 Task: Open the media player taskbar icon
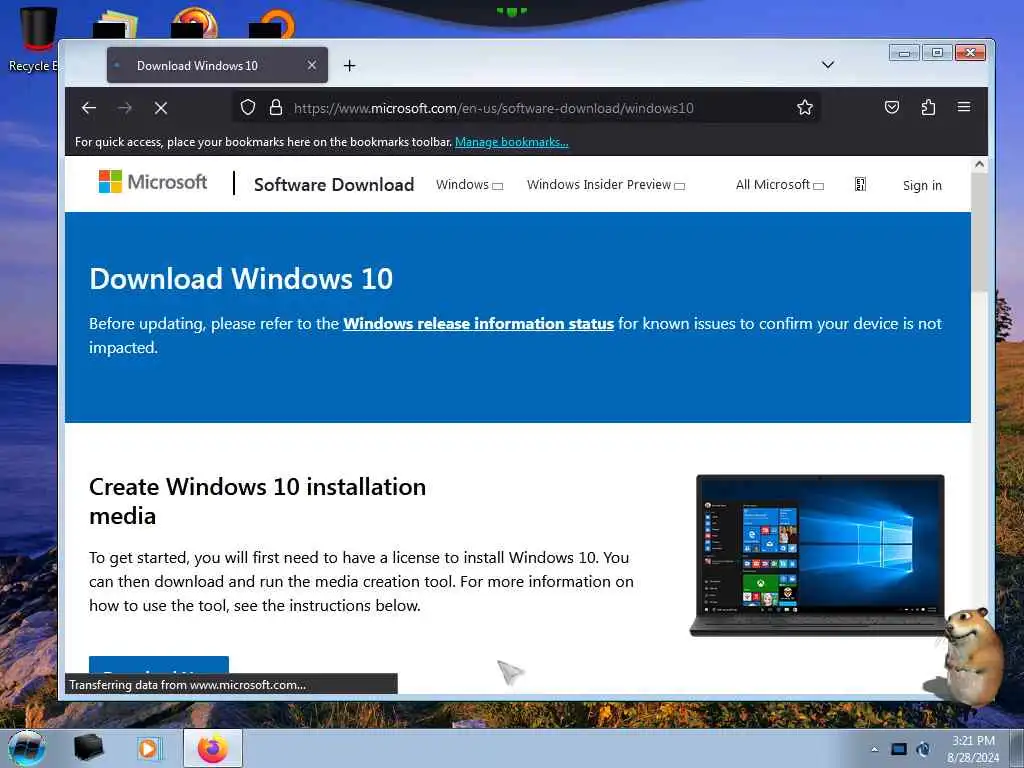(149, 748)
